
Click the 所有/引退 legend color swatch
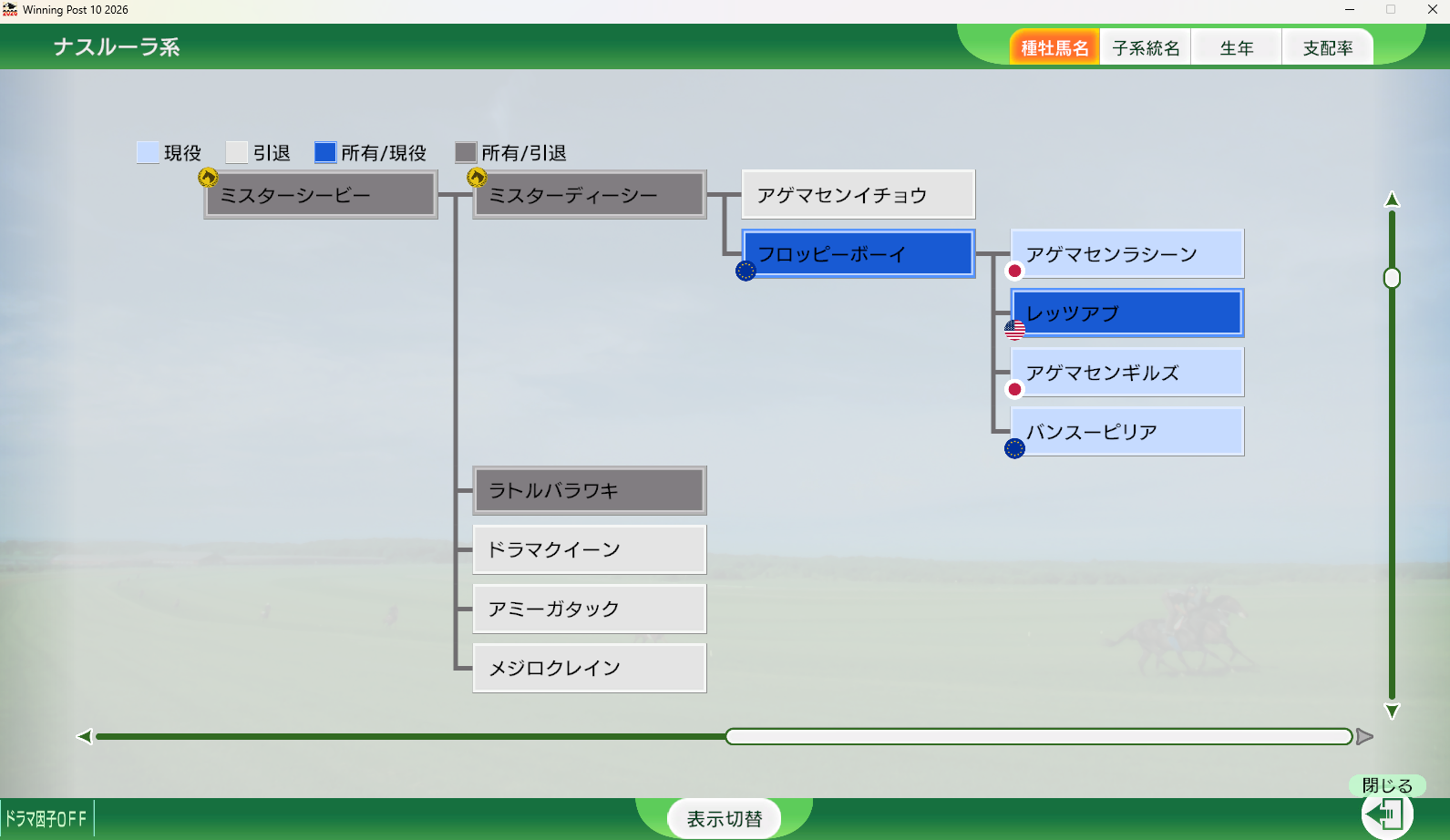(466, 152)
